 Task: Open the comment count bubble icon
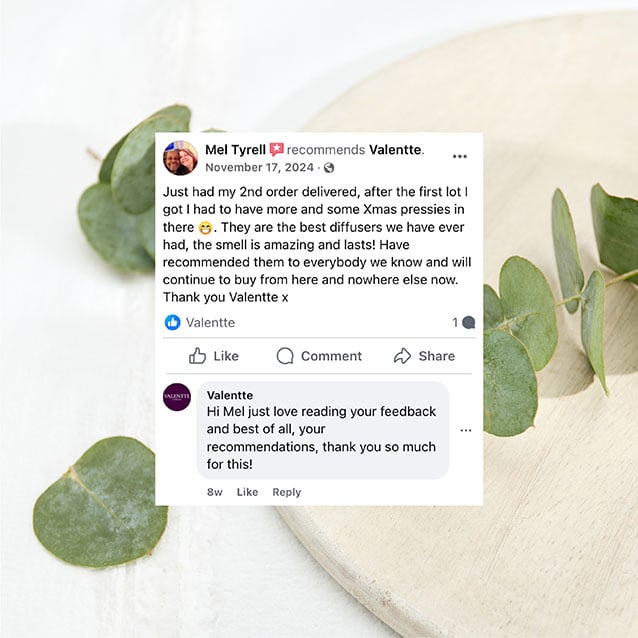tap(469, 322)
